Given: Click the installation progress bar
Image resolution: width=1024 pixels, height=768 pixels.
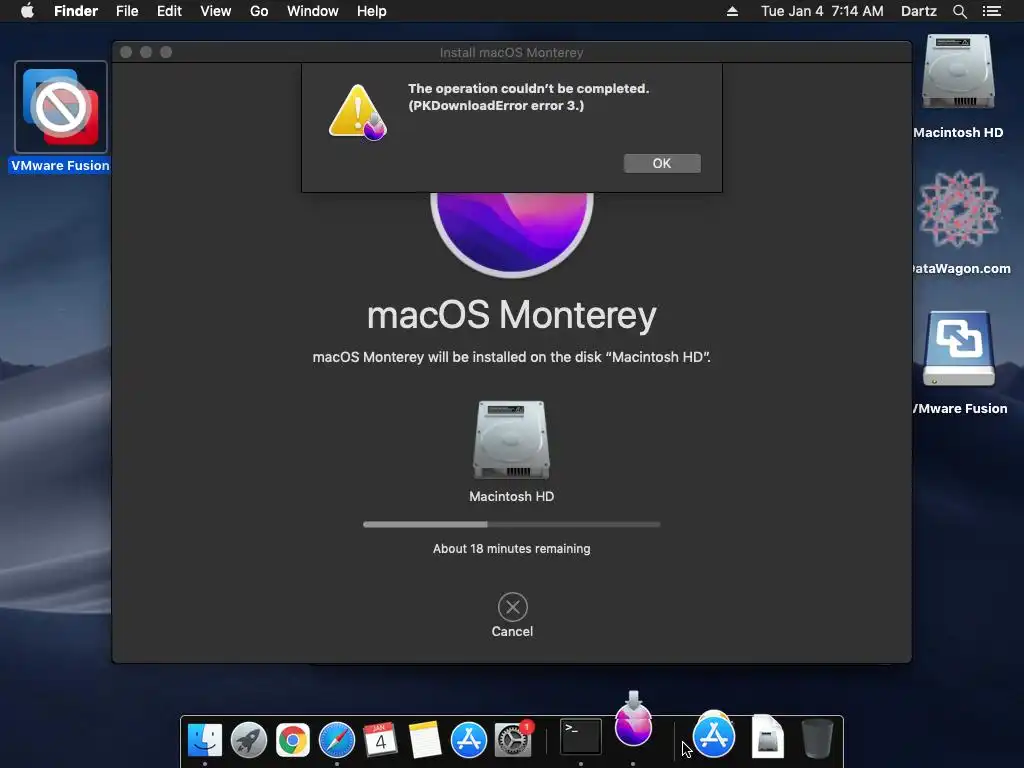Looking at the screenshot, I should point(511,524).
